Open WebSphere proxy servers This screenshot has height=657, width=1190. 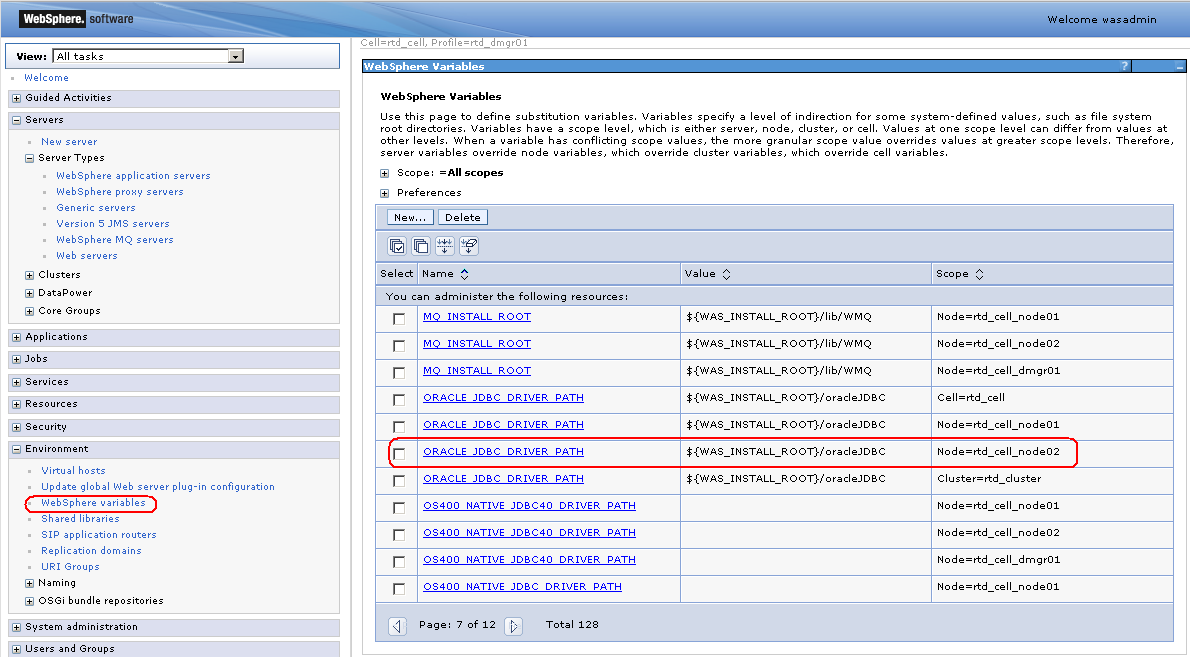point(120,191)
